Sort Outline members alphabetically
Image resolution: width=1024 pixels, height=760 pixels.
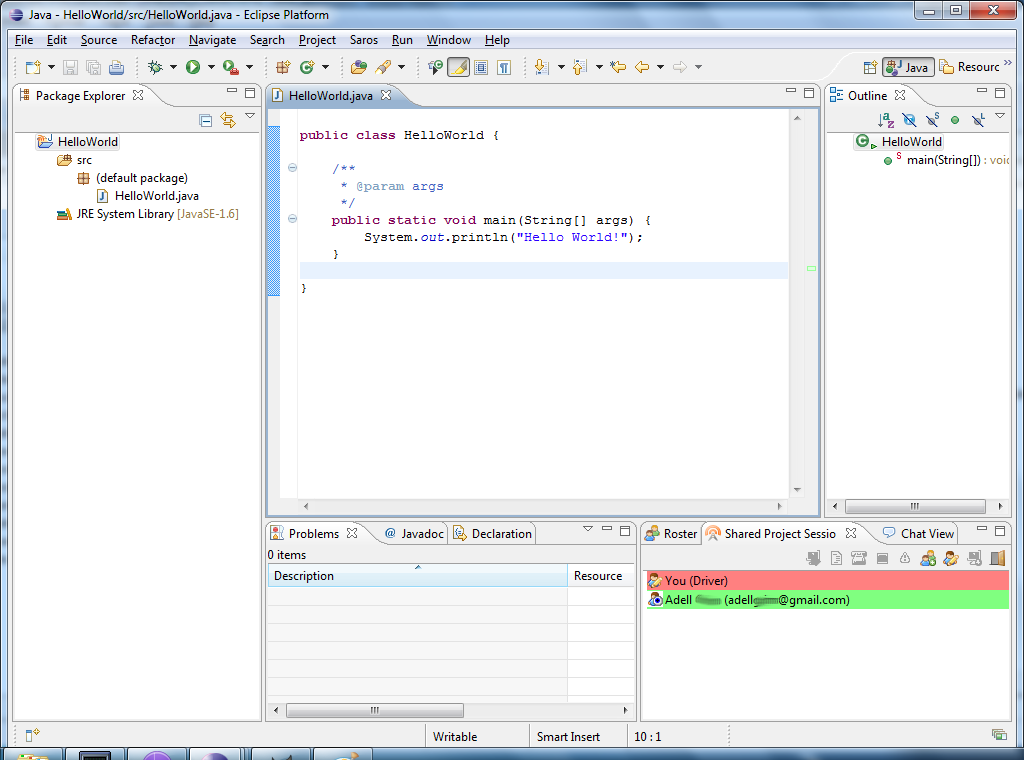(886, 120)
